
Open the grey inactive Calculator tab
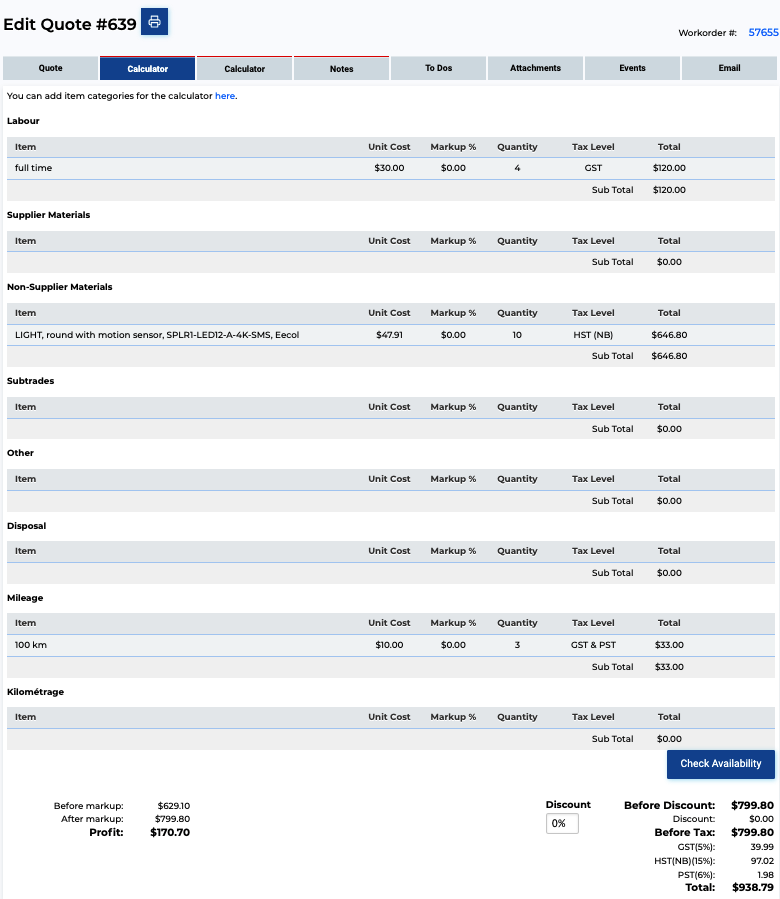point(244,68)
